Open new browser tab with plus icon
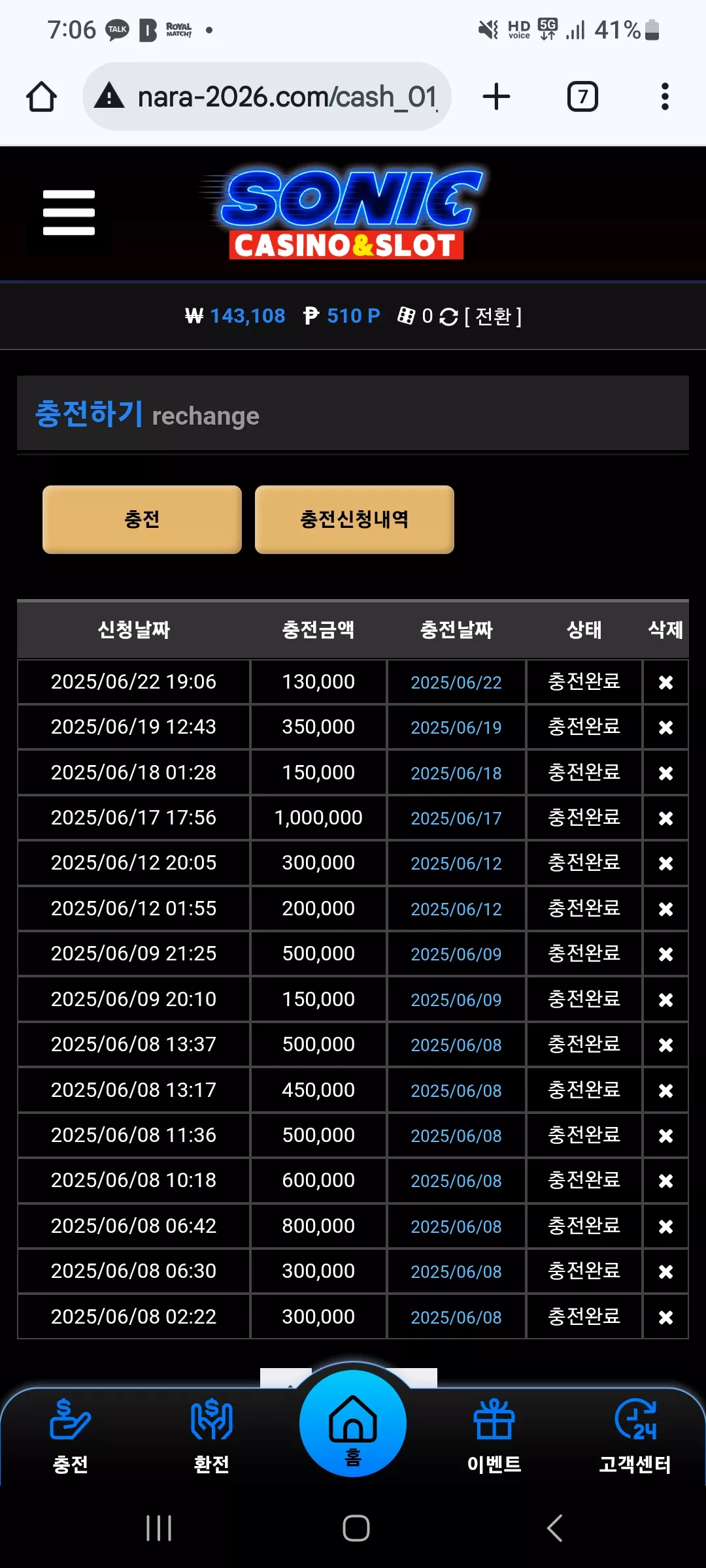706x1568 pixels. 496,97
